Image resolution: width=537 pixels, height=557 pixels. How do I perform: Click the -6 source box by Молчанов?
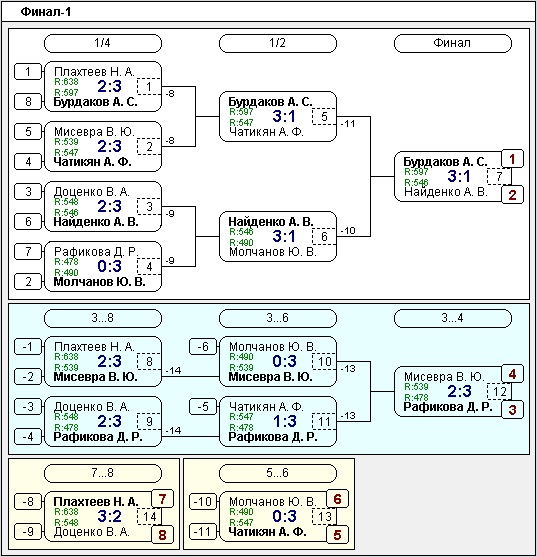tap(203, 346)
